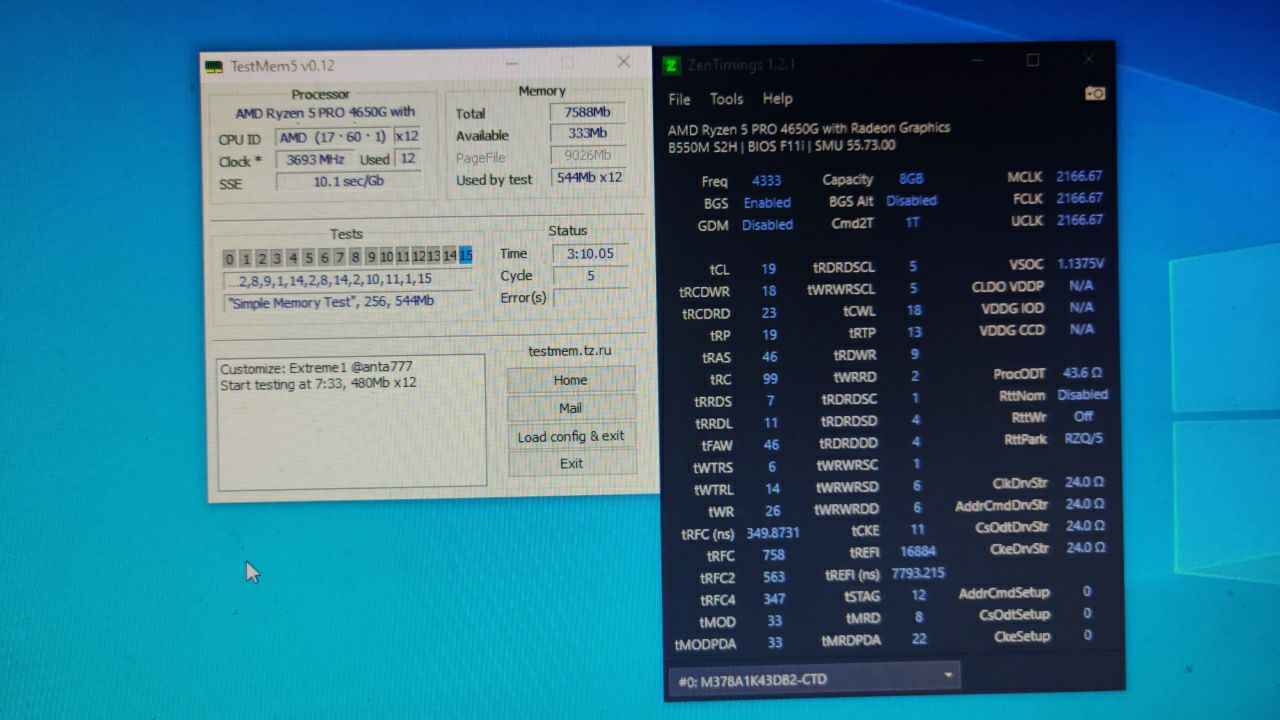Click the tREFI (ns) value 7793.215
This screenshot has height=720, width=1280.
pos(918,573)
